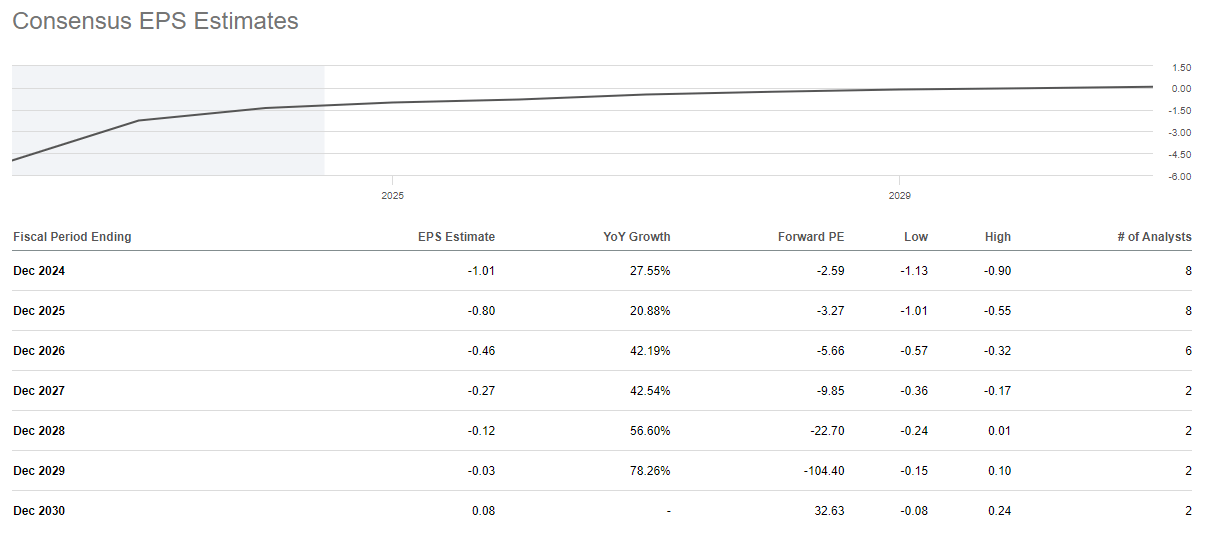Click the 'High' column header
This screenshot has width=1206, height=535.
(997, 237)
